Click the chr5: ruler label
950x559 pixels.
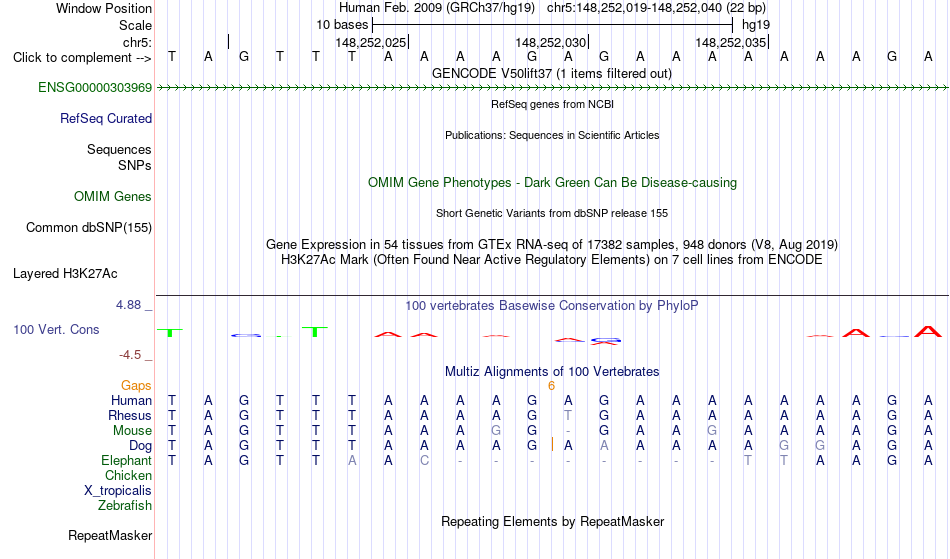click(x=137, y=42)
